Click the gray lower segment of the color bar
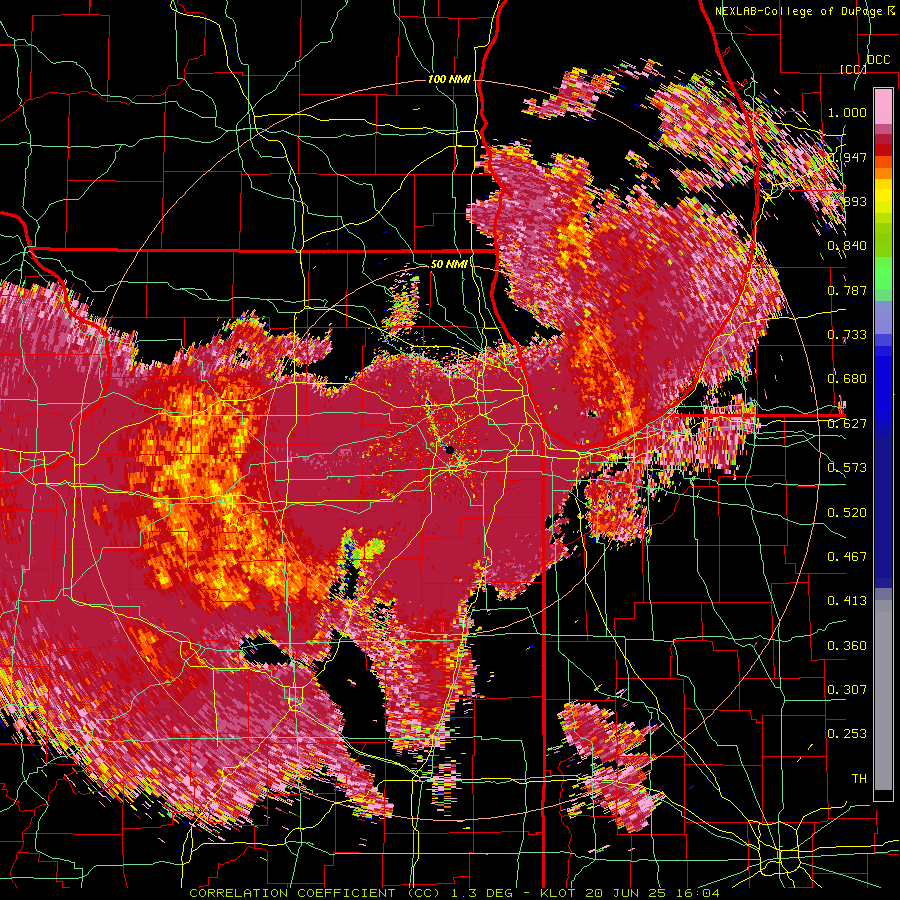This screenshot has width=900, height=900. point(883,695)
